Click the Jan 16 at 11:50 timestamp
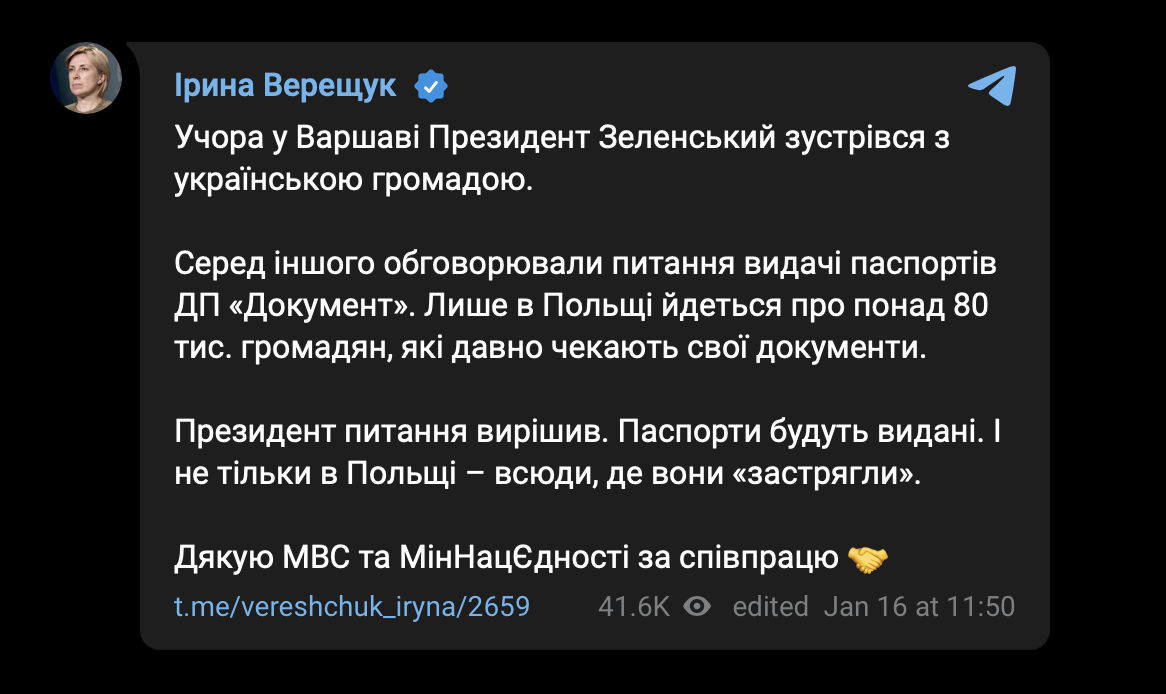Screen dimensions: 1166x694 pos(919,606)
